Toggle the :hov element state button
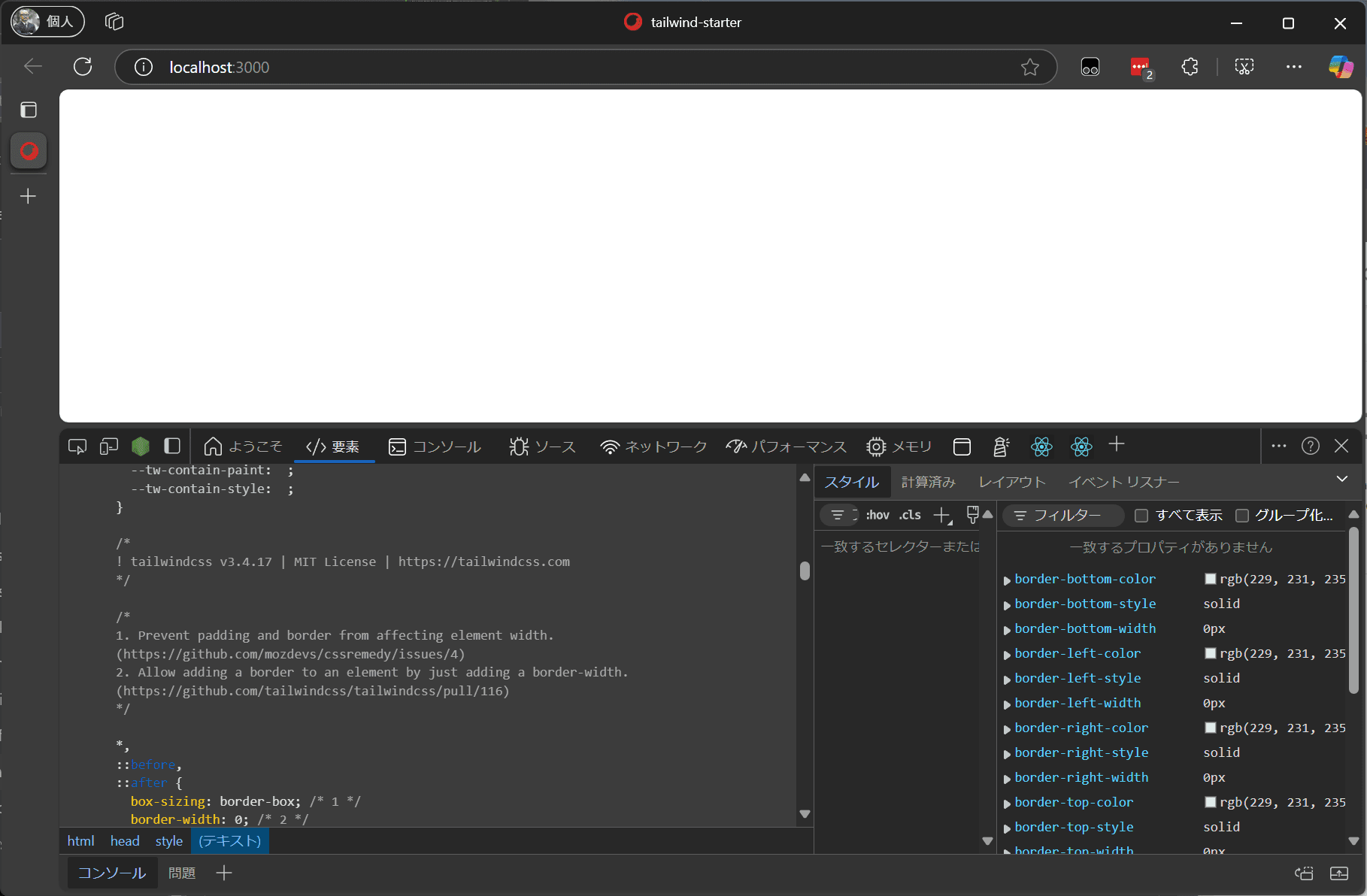The width and height of the screenshot is (1367, 896). tap(877, 515)
